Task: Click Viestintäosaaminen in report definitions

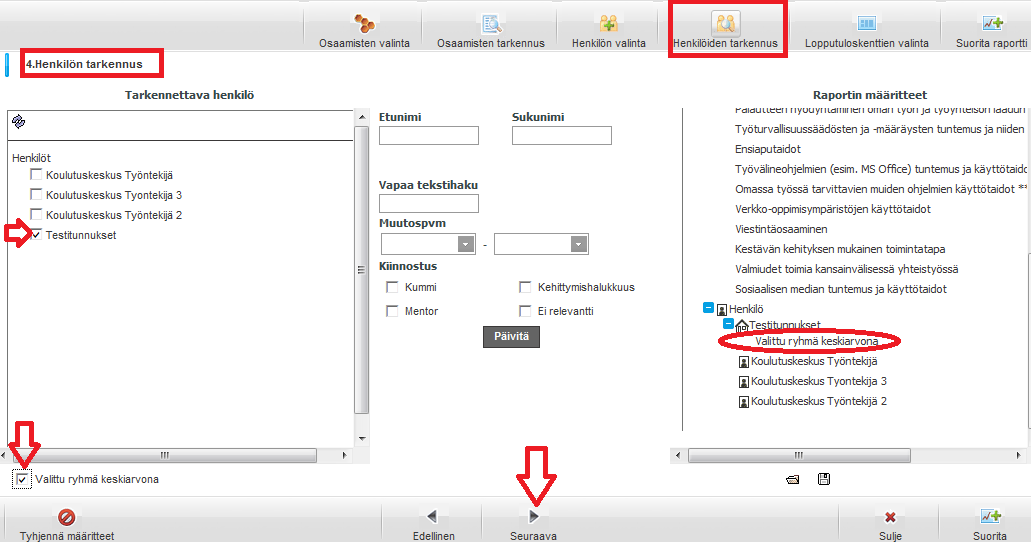Action: click(781, 229)
